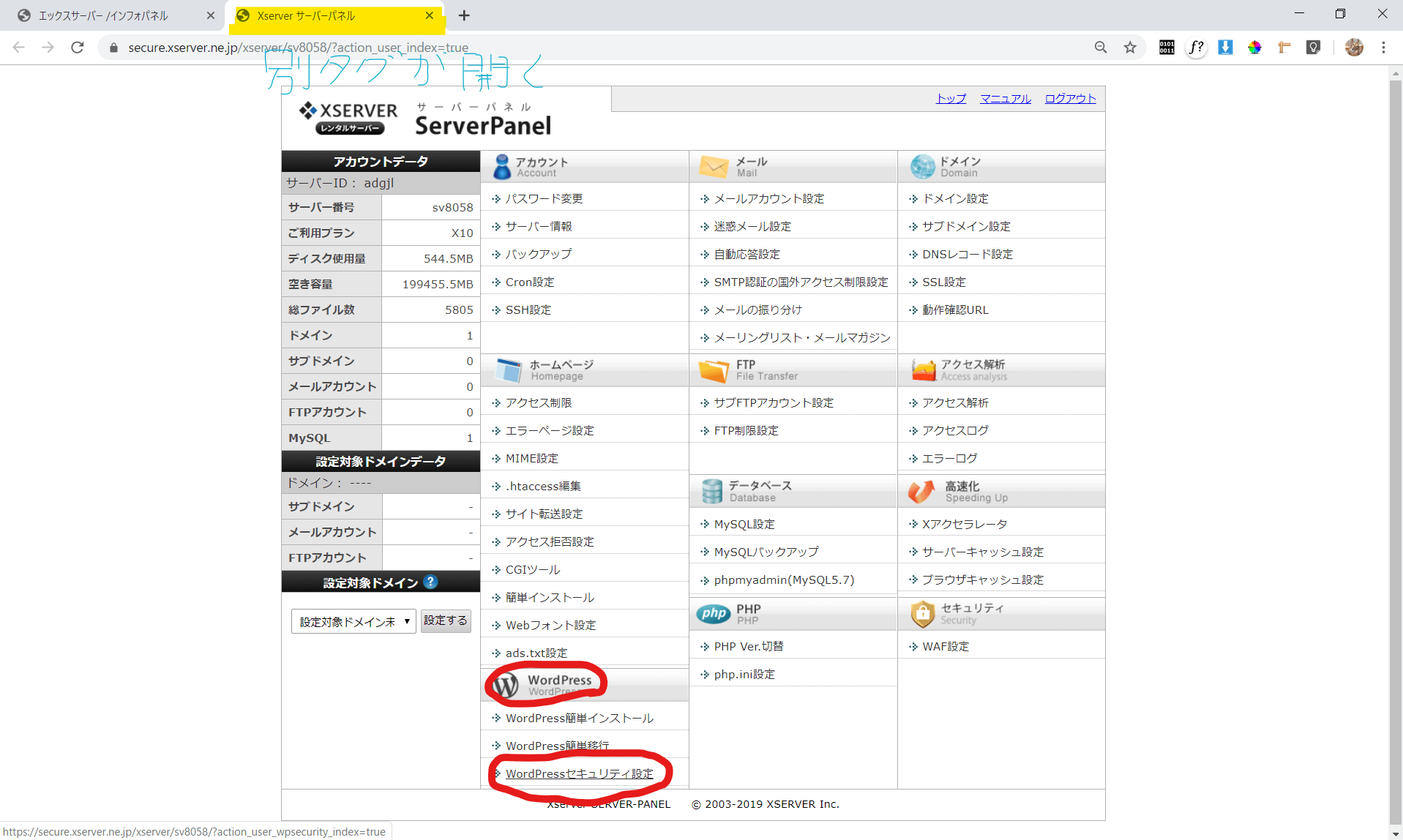Click the WordPress logo icon
Screen dimensions: 1403x840
click(506, 685)
